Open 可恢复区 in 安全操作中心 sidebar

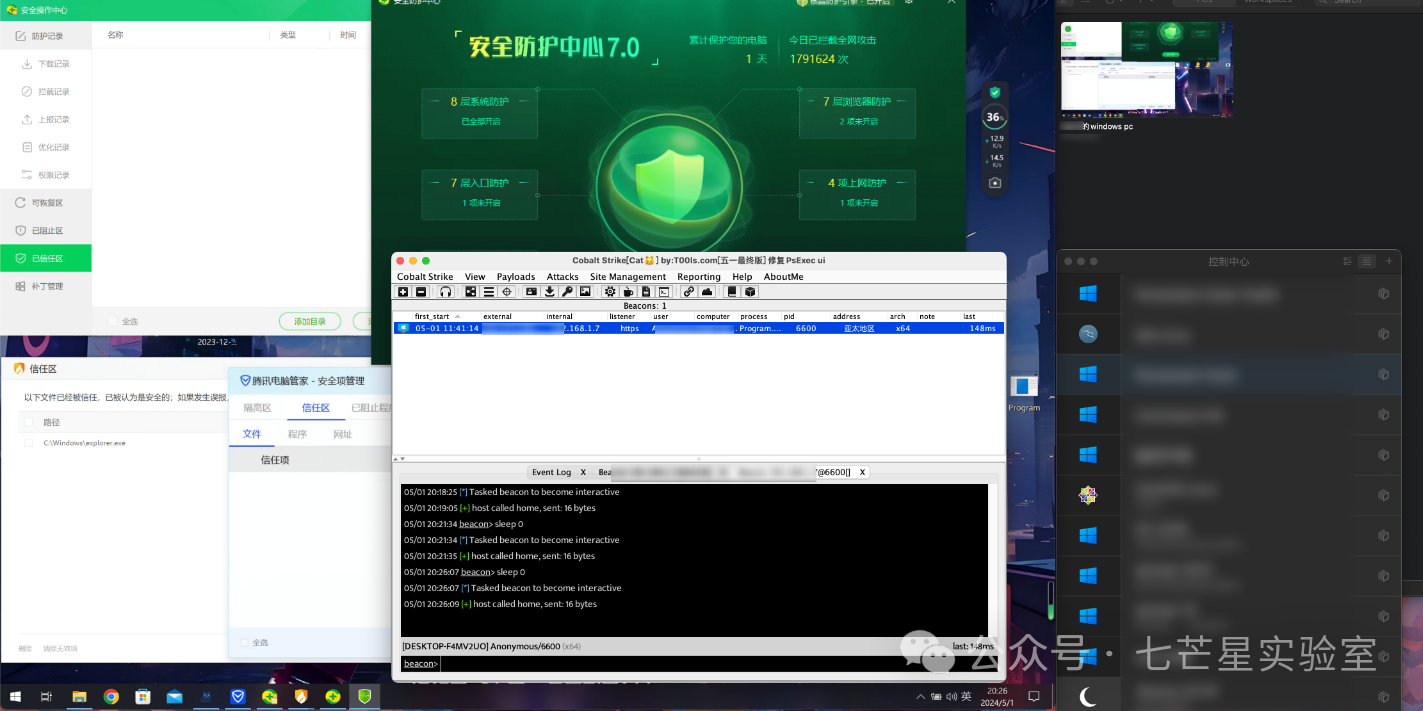[46, 203]
